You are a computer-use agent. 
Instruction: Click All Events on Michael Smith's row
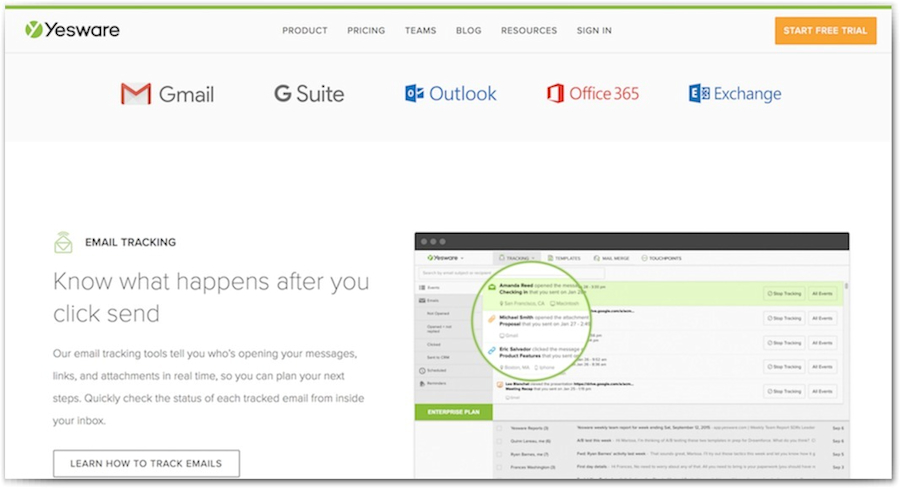822,318
